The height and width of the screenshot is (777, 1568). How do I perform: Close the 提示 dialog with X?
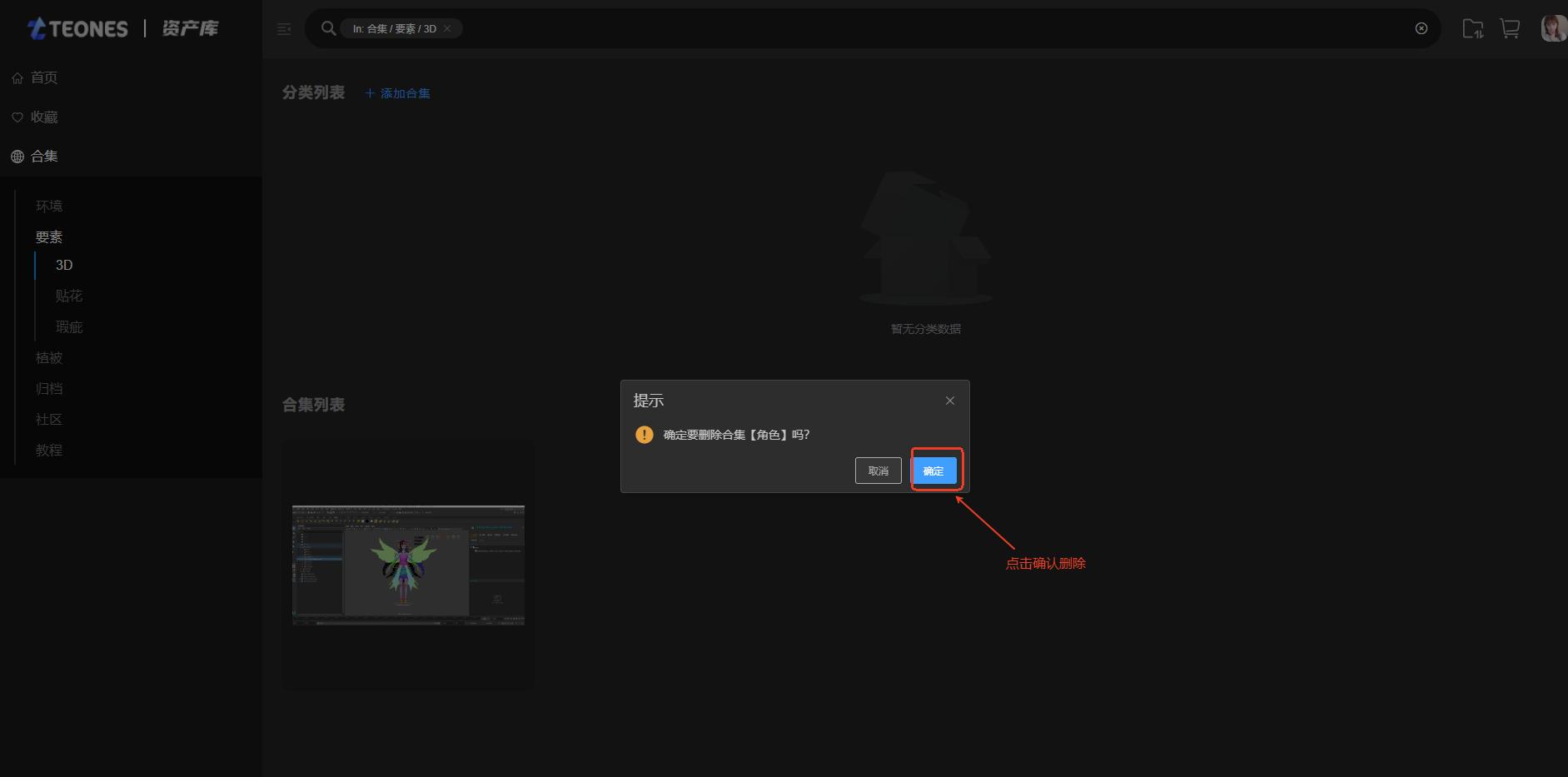949,401
